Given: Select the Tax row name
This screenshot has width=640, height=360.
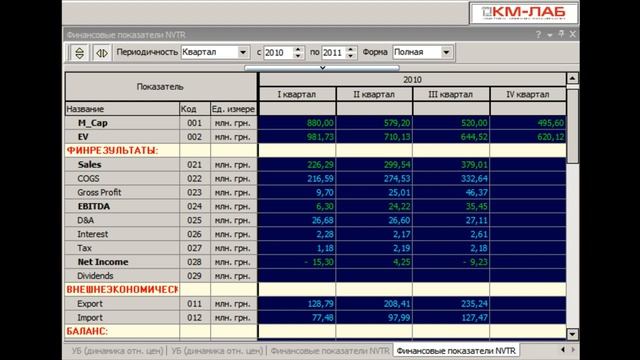Looking at the screenshot, I should 84,248.
